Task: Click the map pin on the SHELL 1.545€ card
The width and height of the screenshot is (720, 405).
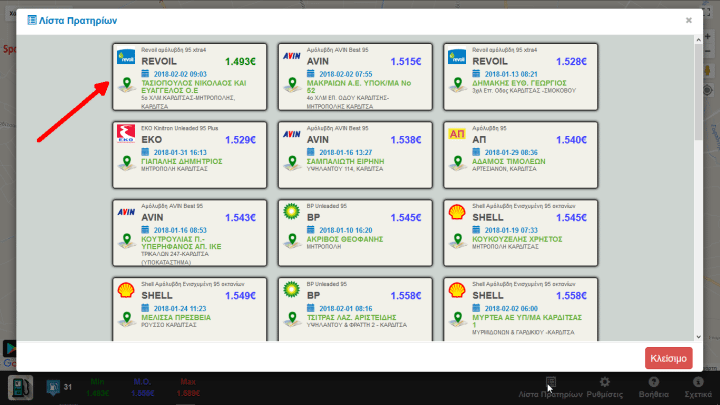Action: point(457,241)
